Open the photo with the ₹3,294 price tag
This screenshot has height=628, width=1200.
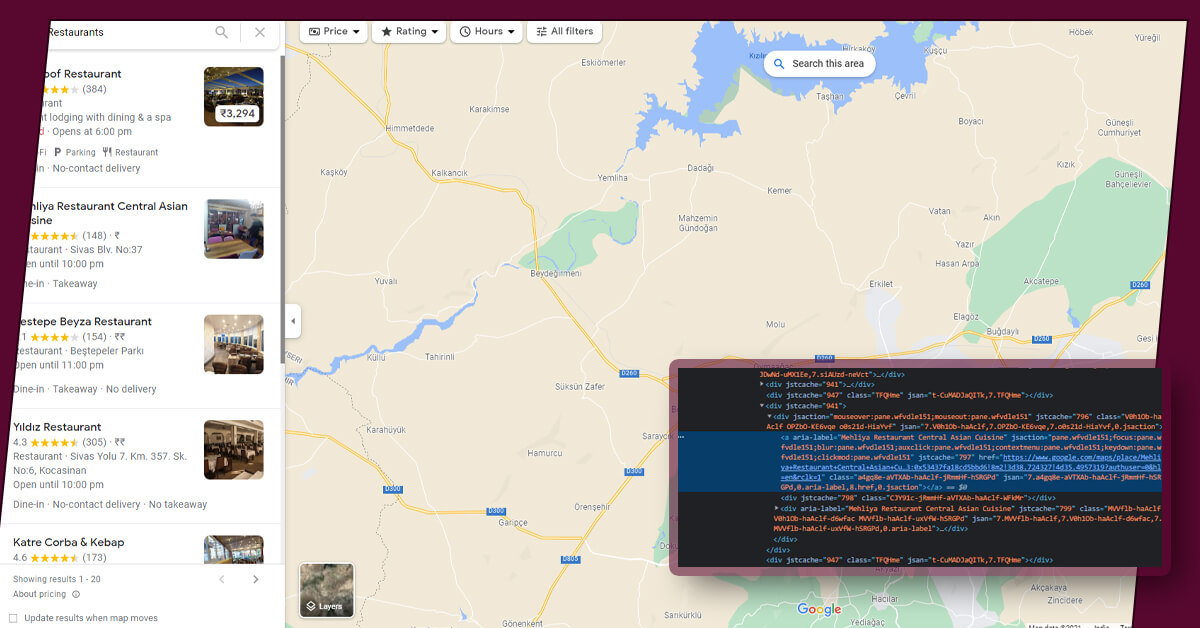point(234,97)
